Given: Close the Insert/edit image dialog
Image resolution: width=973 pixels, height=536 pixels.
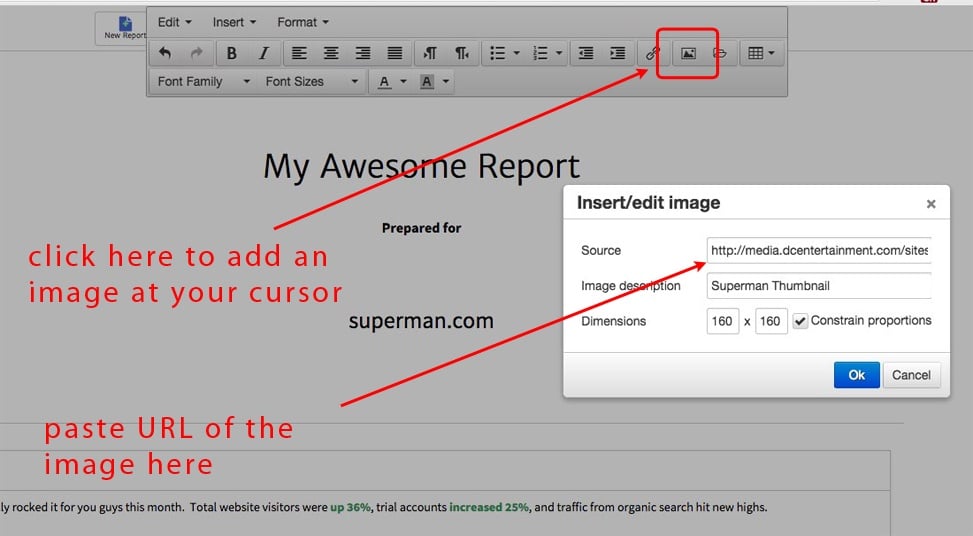Looking at the screenshot, I should click(x=930, y=204).
